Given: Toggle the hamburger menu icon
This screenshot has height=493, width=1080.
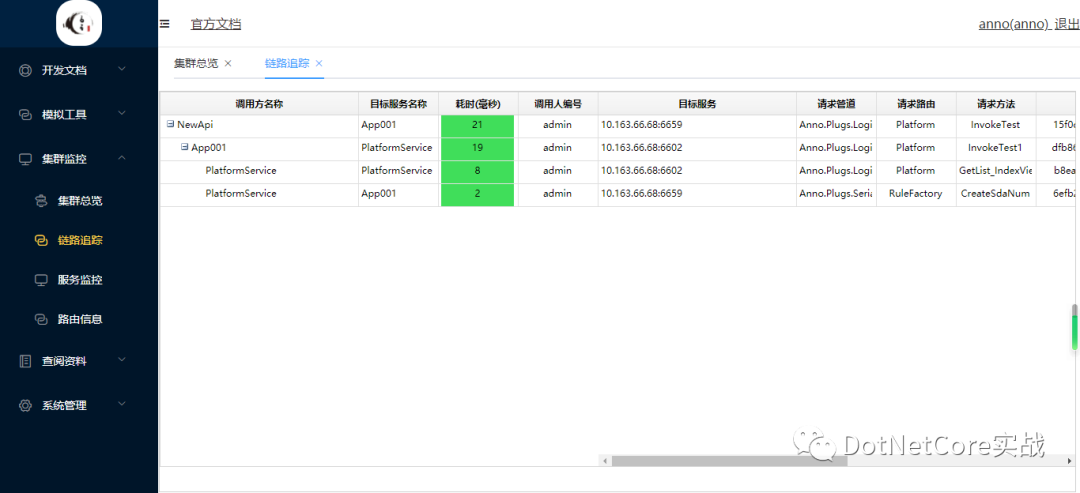Looking at the screenshot, I should pos(165,24).
